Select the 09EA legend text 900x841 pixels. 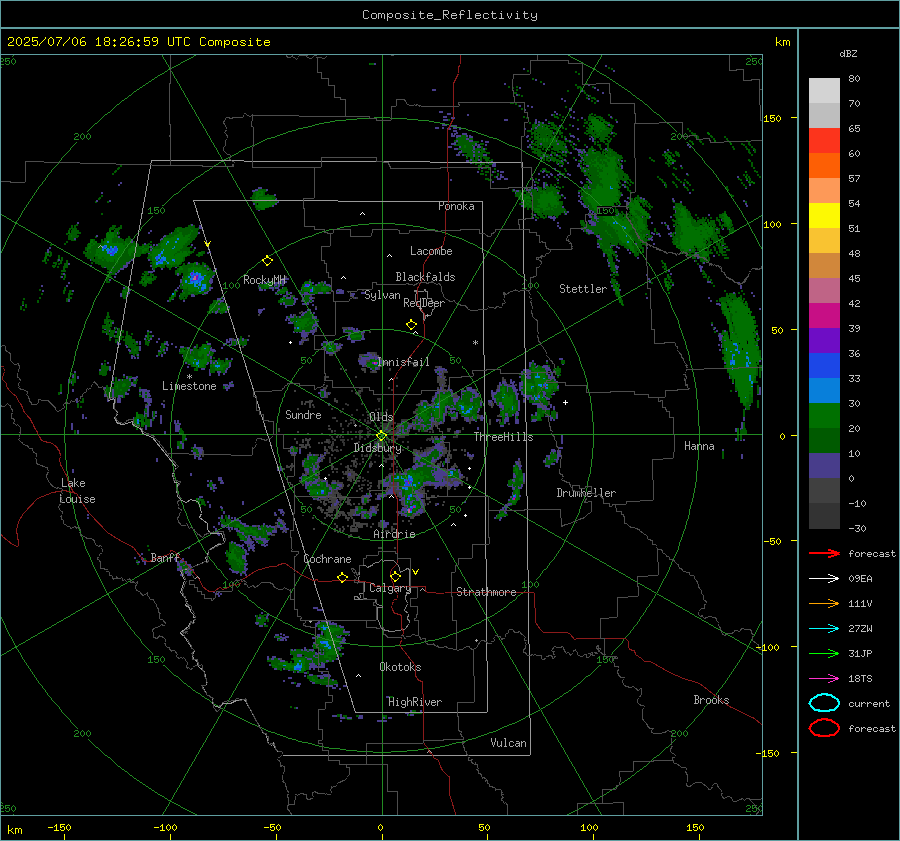tap(860, 579)
